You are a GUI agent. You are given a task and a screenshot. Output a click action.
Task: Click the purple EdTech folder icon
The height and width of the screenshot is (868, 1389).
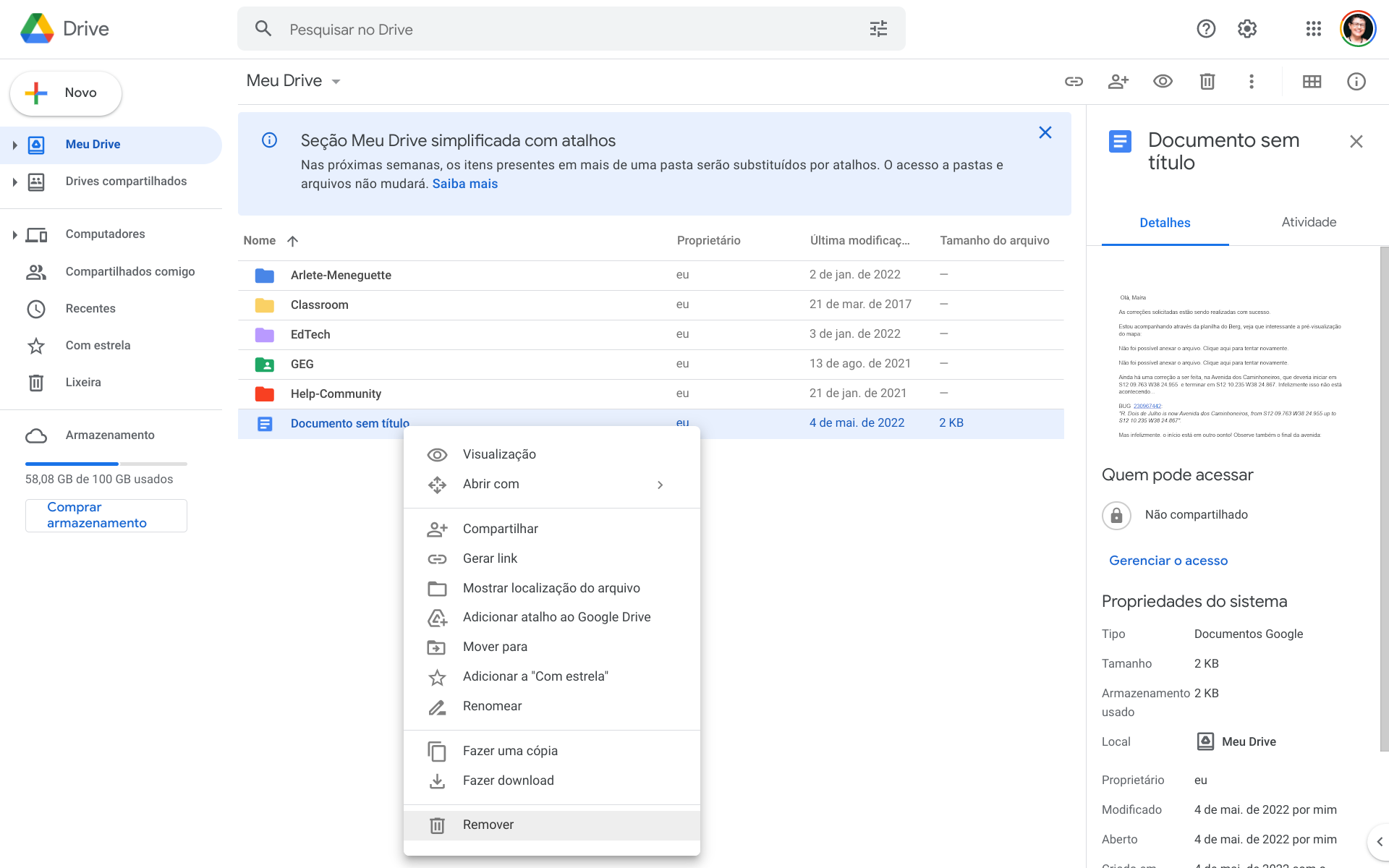265,334
